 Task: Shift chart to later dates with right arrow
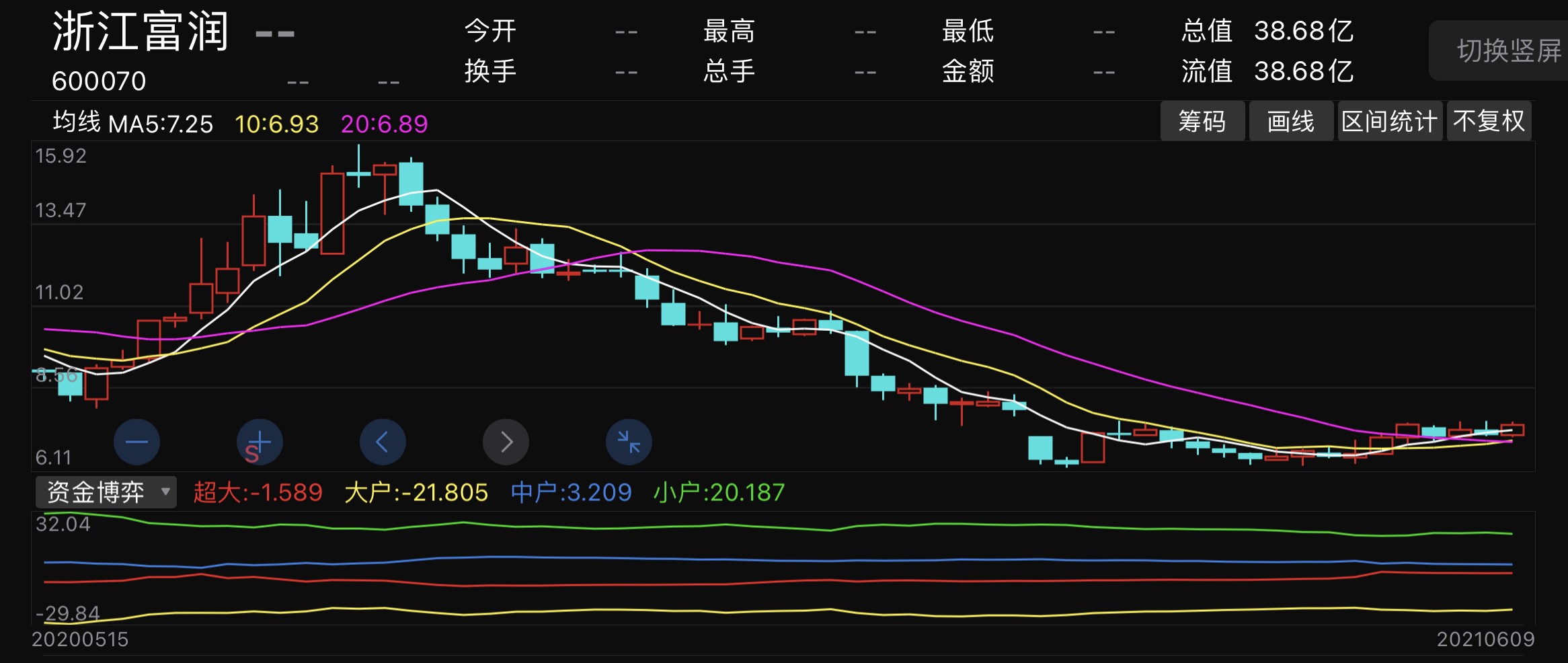click(x=506, y=442)
